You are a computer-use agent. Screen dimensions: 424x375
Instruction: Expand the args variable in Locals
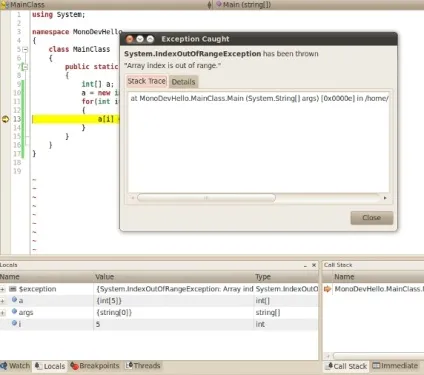coord(3,313)
